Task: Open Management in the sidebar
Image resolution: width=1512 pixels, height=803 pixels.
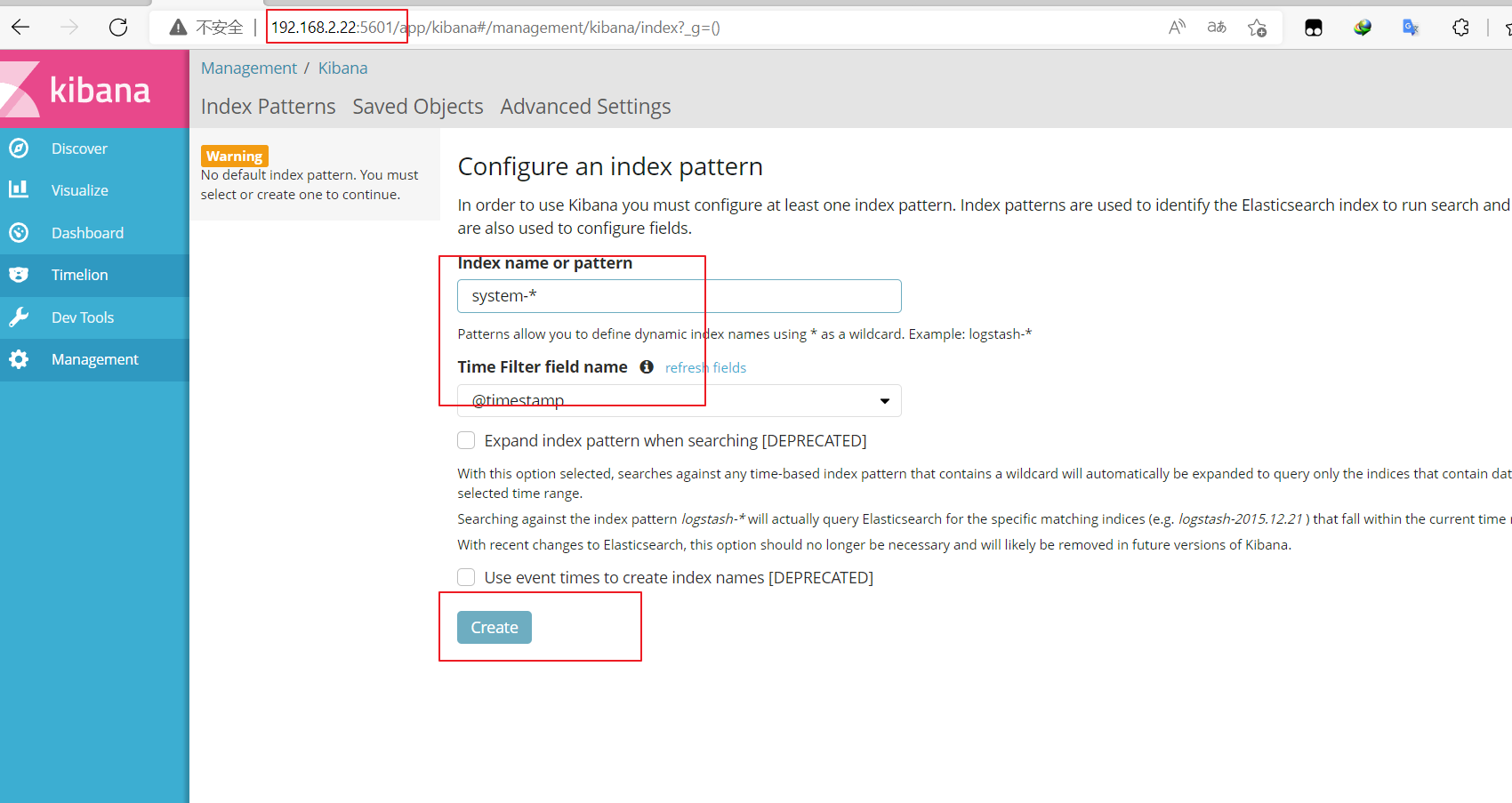Action: pos(95,359)
